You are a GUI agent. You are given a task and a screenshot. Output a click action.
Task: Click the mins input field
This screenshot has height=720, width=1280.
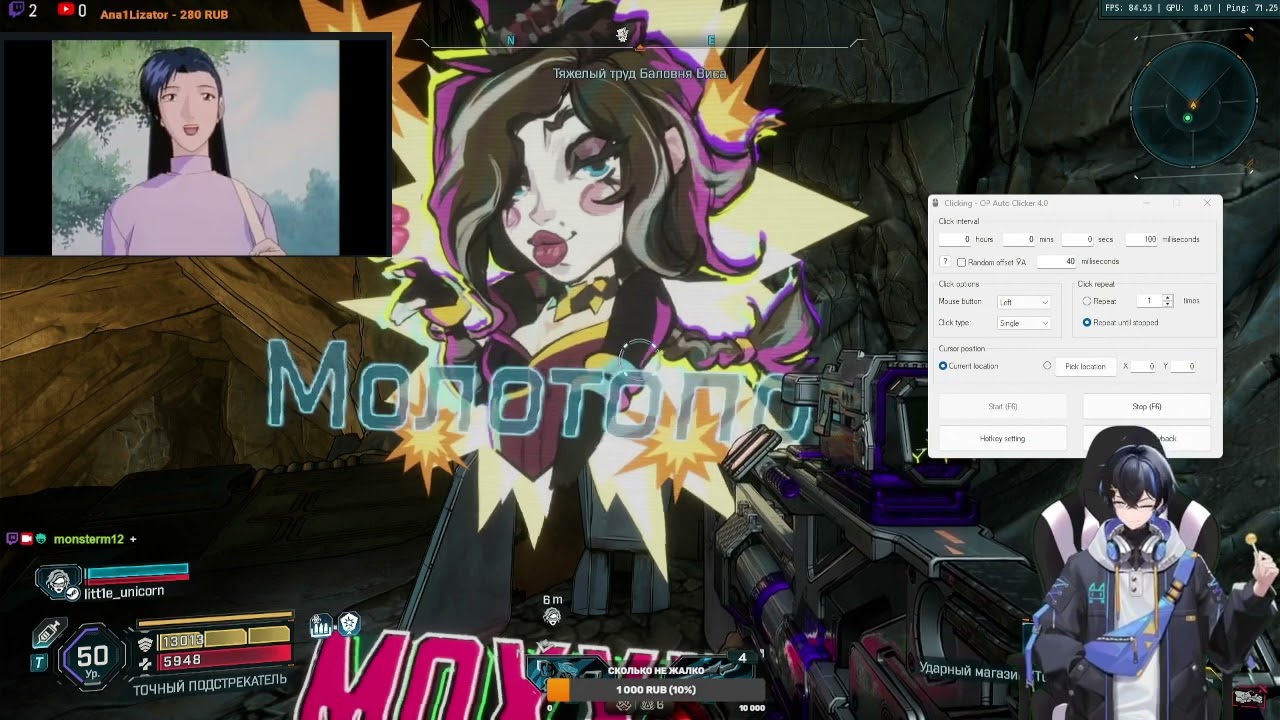(1019, 239)
